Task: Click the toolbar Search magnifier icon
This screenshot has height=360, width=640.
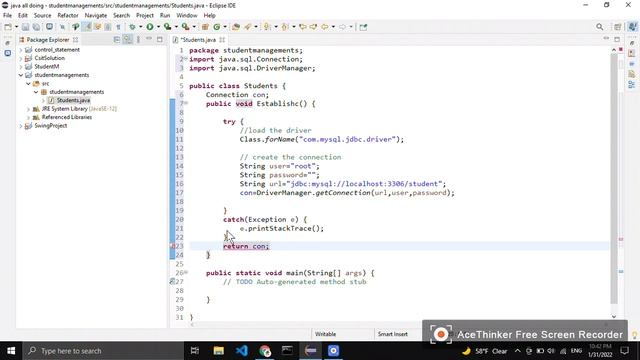Action: coord(600,27)
